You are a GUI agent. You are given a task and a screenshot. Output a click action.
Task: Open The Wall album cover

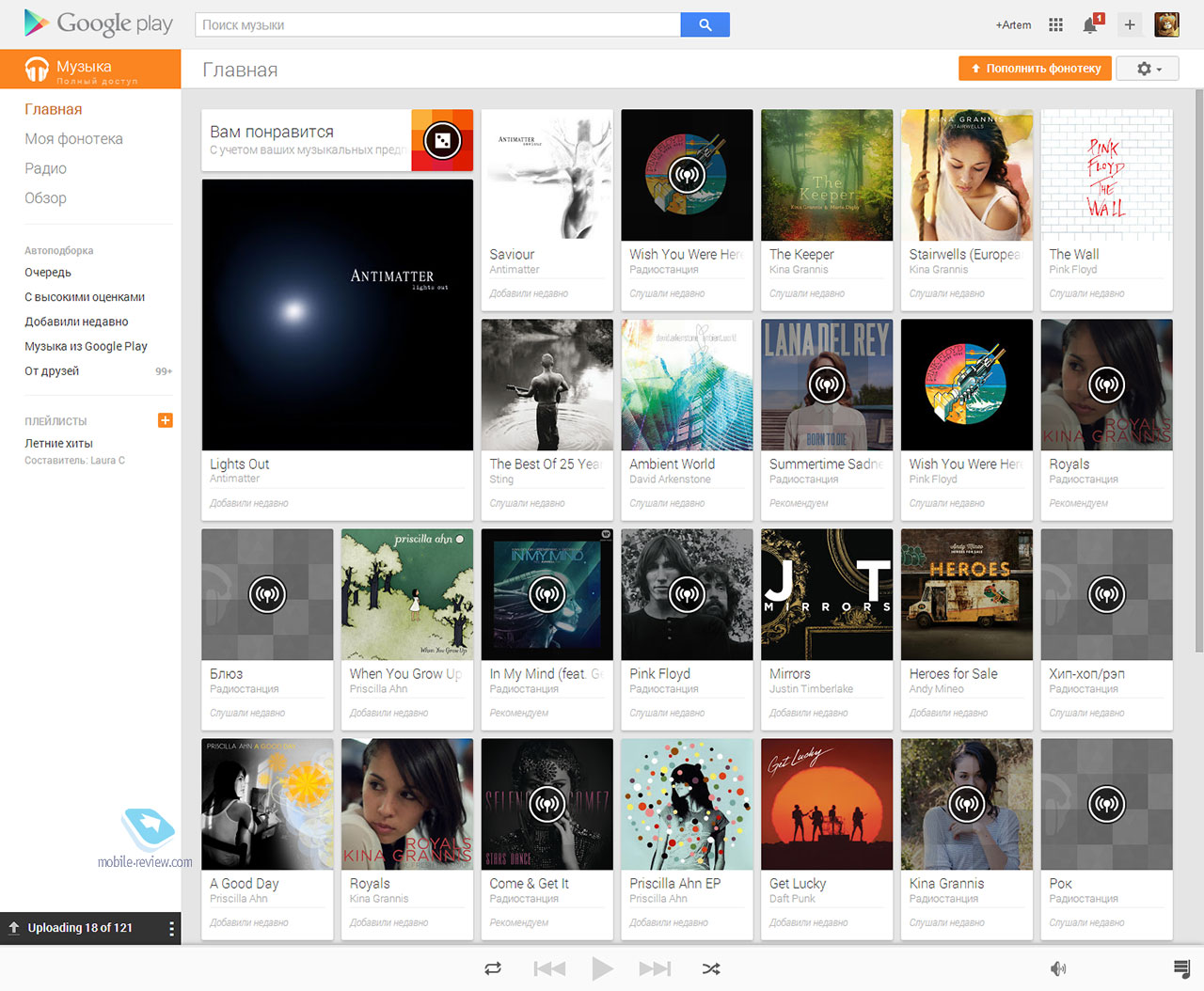[1106, 175]
